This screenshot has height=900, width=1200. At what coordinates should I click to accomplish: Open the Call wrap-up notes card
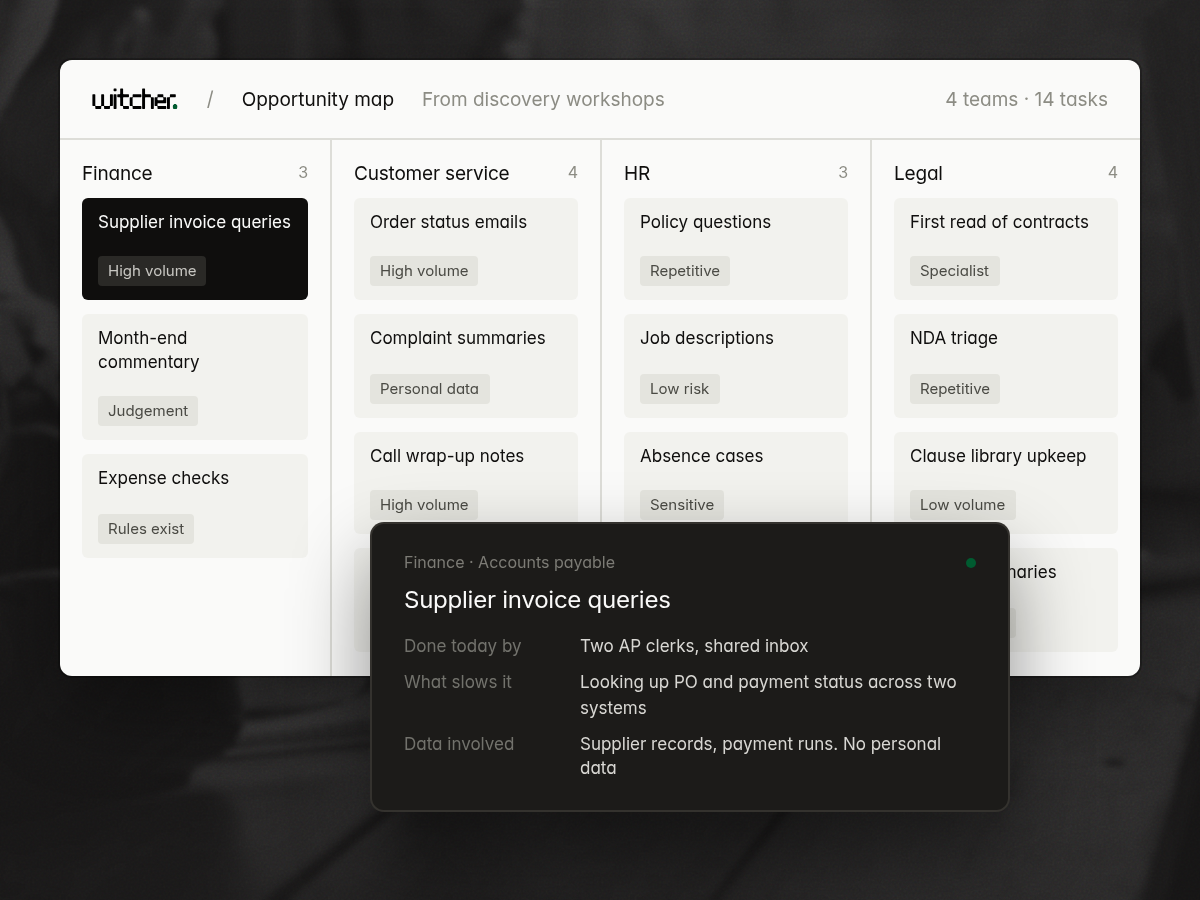tap(466, 478)
